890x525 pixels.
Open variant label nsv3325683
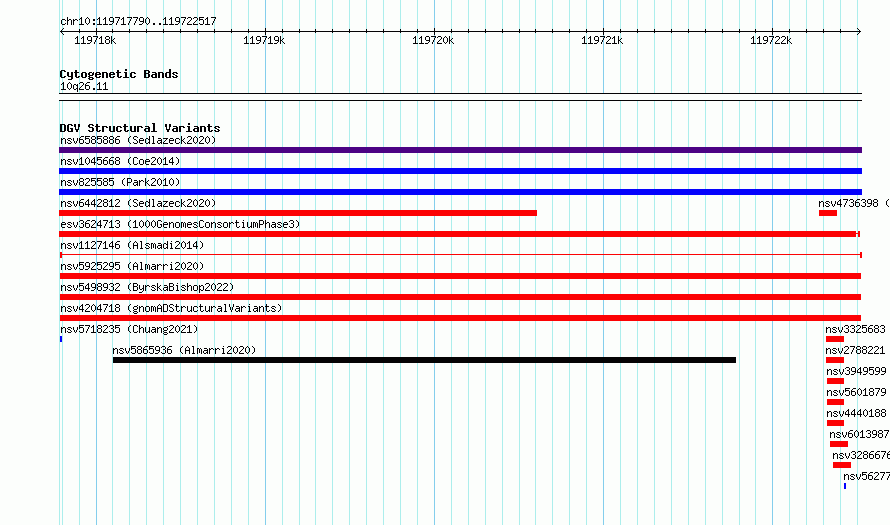tap(855, 329)
